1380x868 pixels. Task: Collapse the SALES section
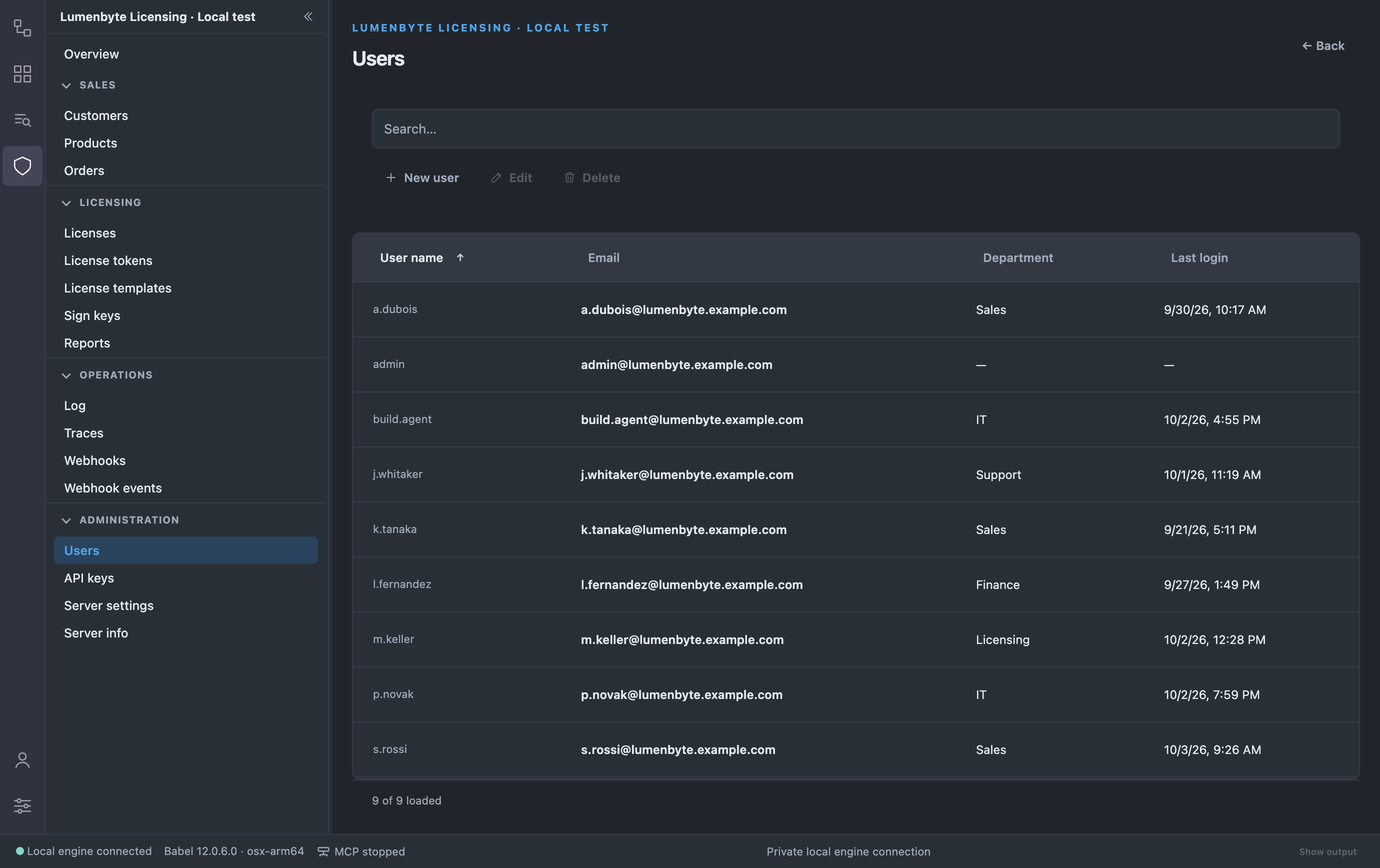(x=66, y=85)
